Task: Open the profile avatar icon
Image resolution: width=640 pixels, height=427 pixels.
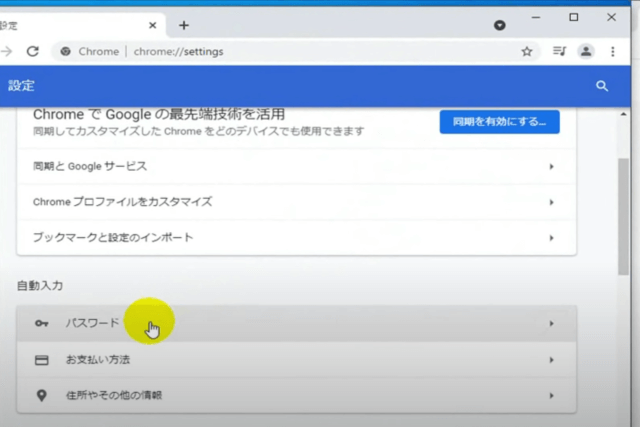Action: (x=586, y=51)
